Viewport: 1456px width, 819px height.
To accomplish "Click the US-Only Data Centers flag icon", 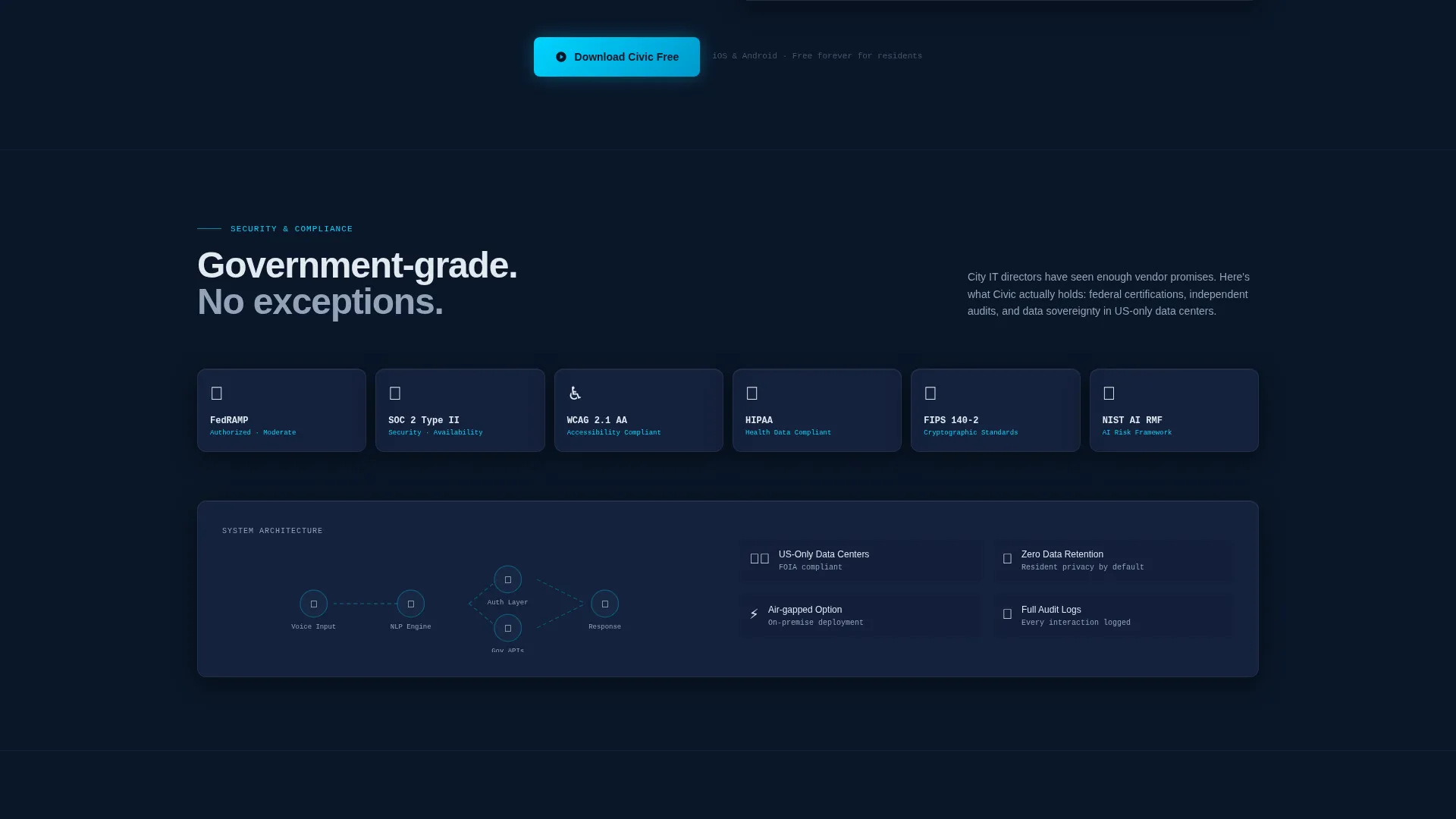I will 759,559.
